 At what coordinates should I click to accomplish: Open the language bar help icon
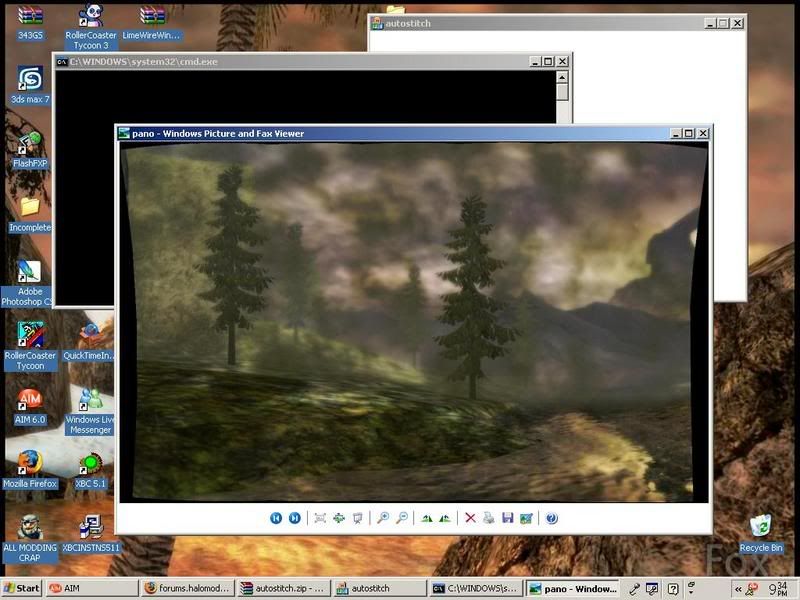coord(673,589)
